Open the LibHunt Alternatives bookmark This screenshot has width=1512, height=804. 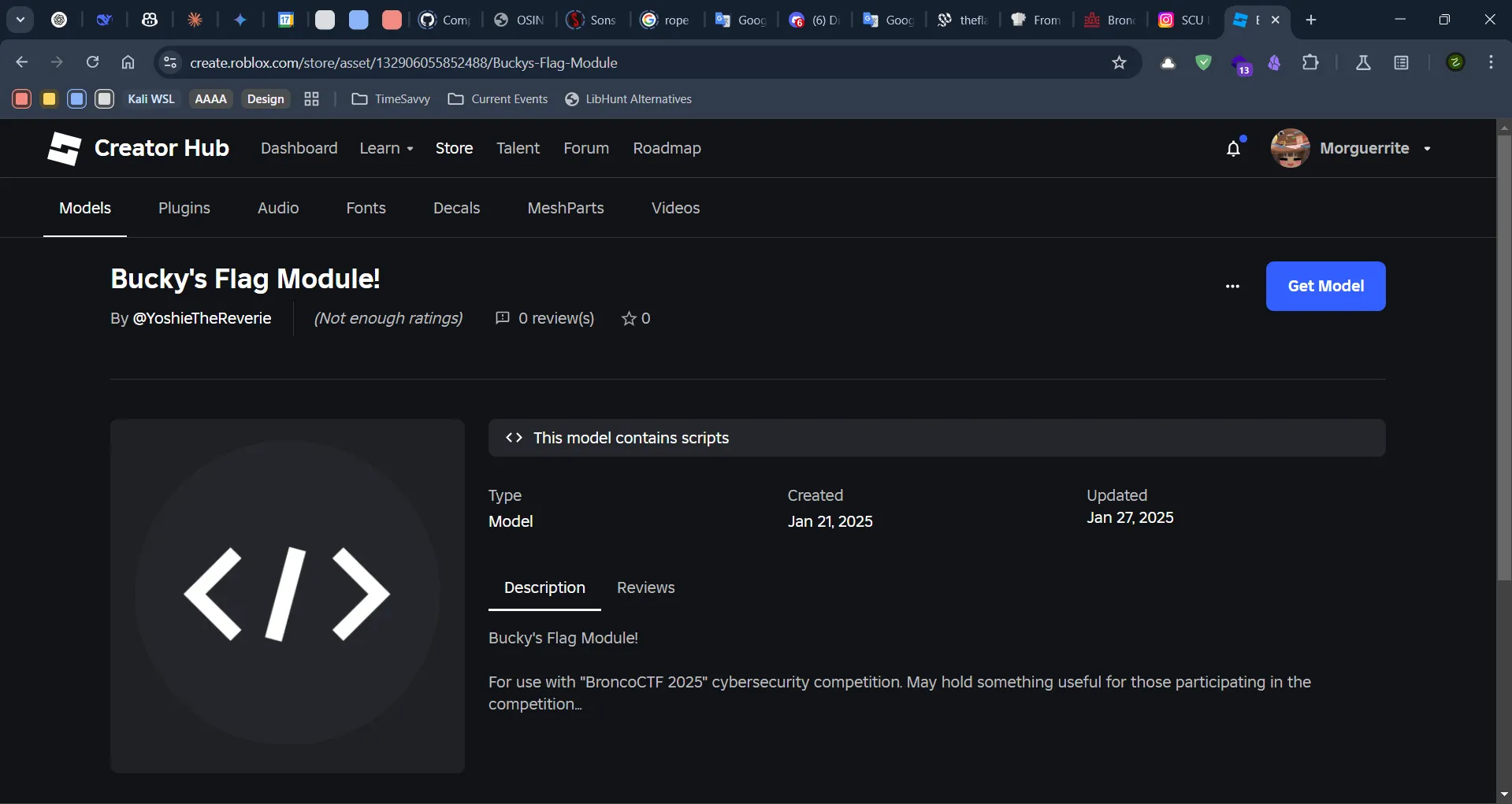(x=628, y=98)
